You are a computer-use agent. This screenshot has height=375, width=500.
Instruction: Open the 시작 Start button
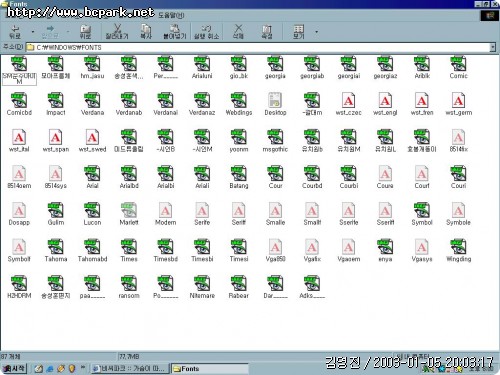tap(14, 369)
